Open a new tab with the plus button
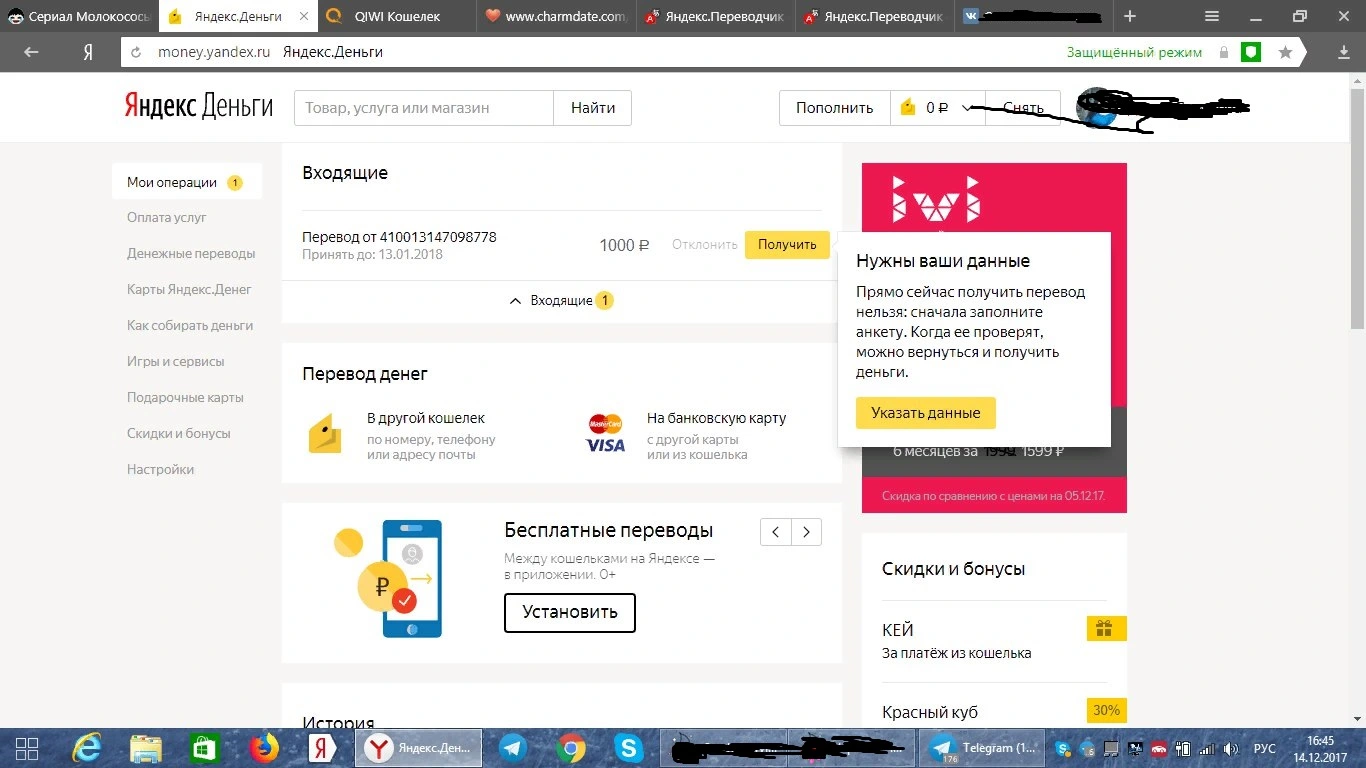The width and height of the screenshot is (1366, 768). point(1130,16)
